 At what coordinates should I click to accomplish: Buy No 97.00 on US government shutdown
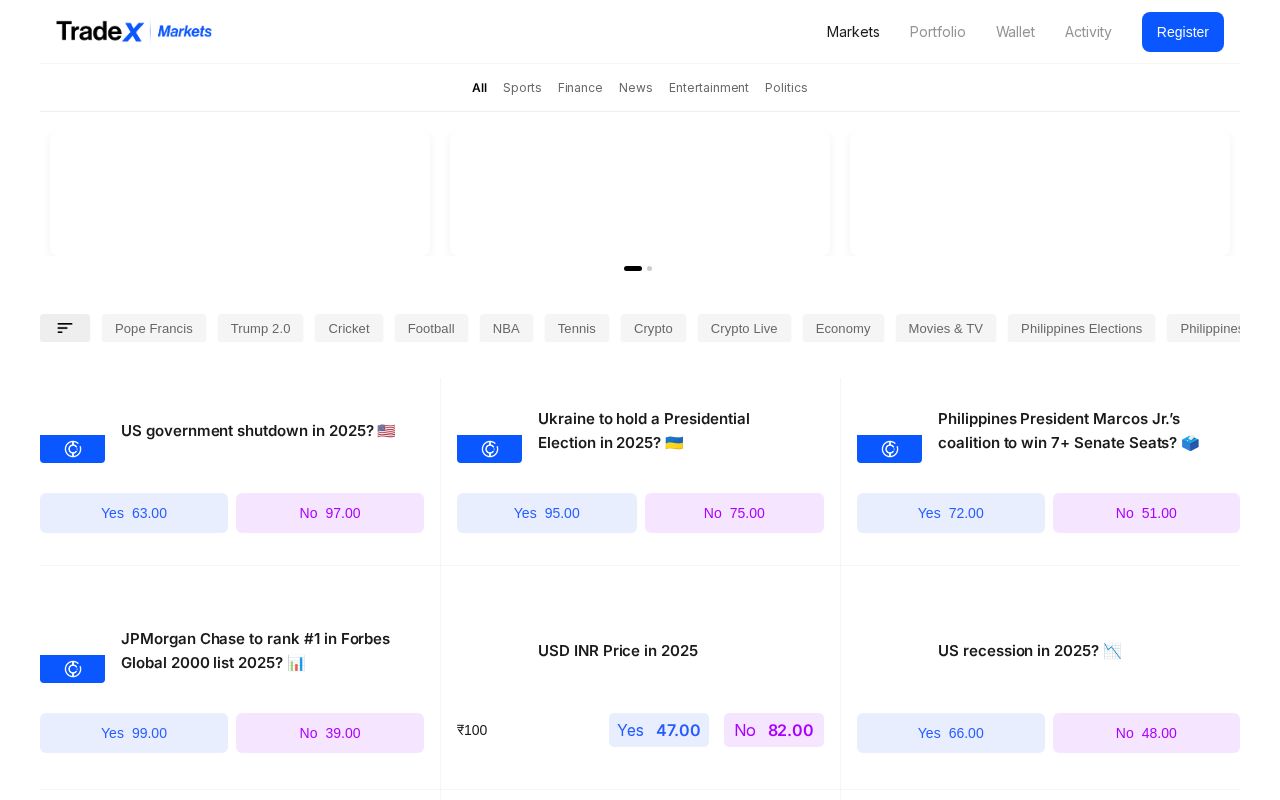point(330,513)
